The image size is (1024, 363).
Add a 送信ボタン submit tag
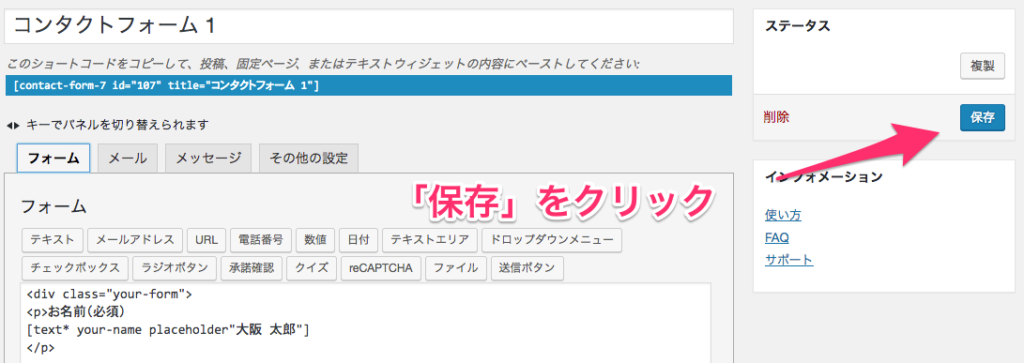(x=527, y=268)
